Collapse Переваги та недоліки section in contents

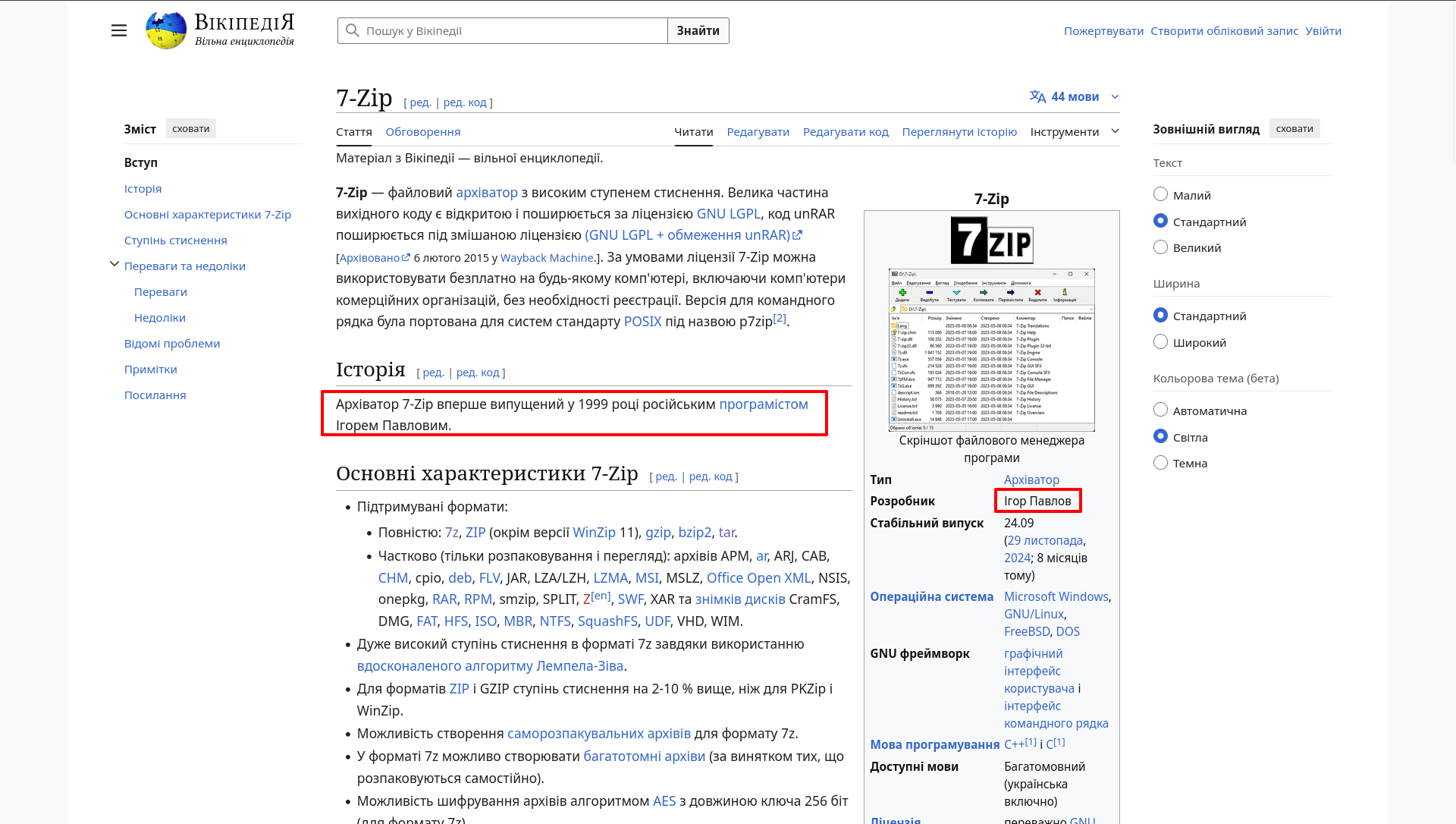click(x=115, y=264)
